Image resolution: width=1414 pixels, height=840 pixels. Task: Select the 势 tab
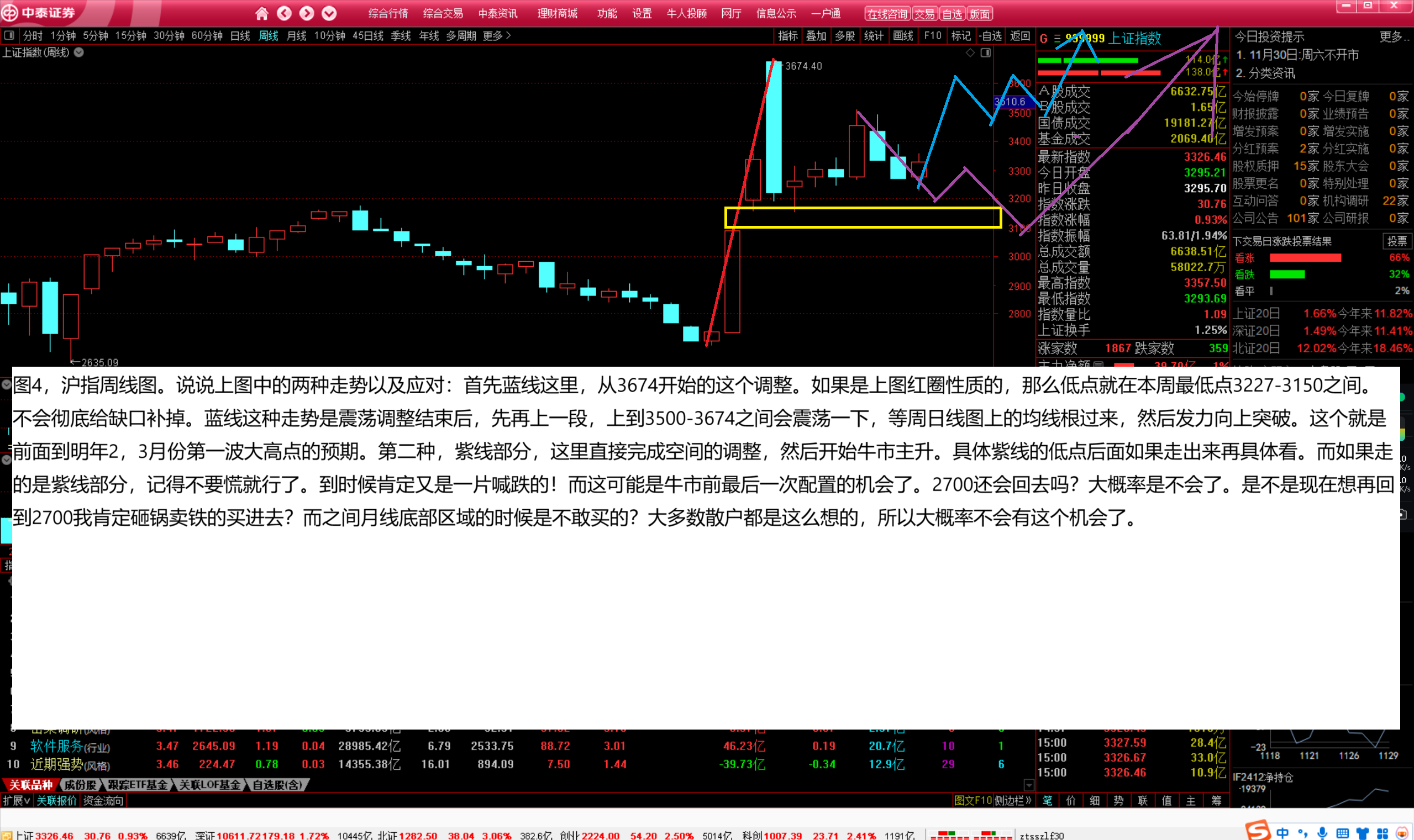1118,800
